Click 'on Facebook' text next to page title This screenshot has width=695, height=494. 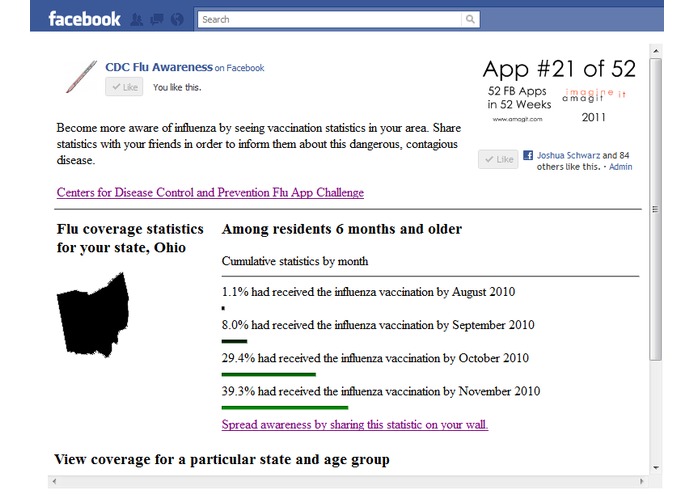[239, 68]
